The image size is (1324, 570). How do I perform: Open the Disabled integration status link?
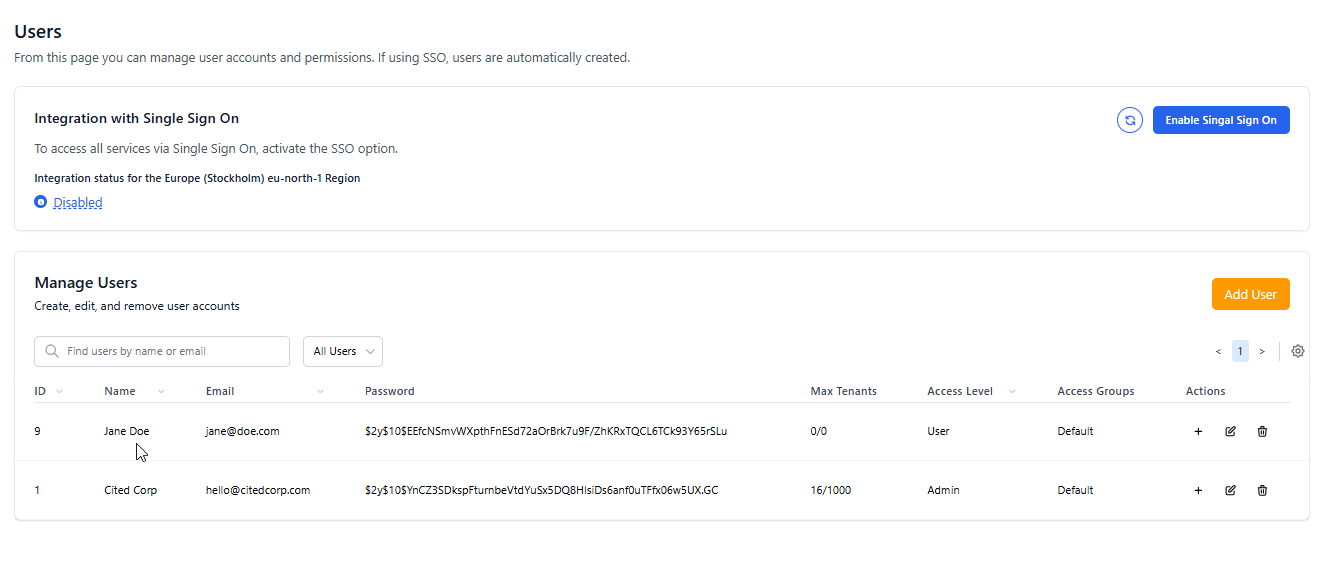(x=78, y=202)
